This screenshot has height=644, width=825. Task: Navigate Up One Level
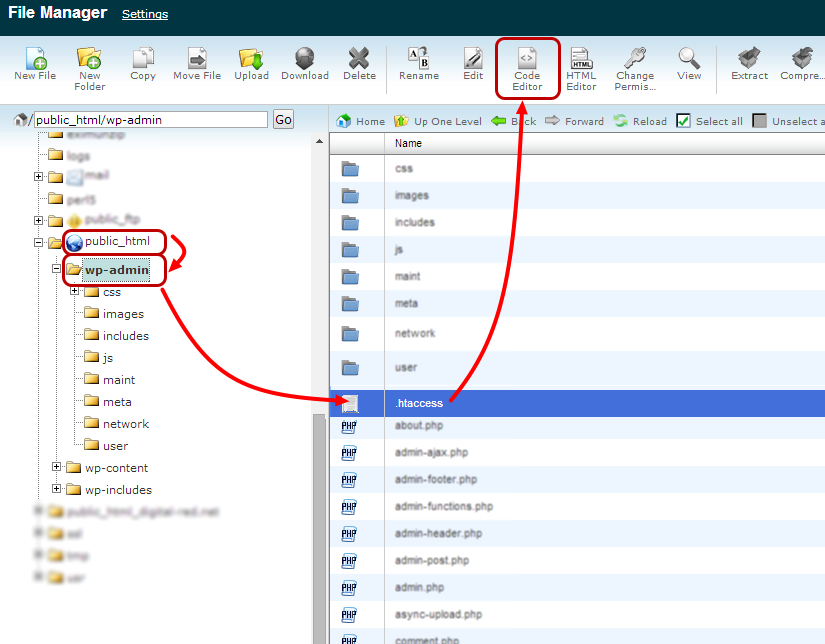tap(438, 121)
